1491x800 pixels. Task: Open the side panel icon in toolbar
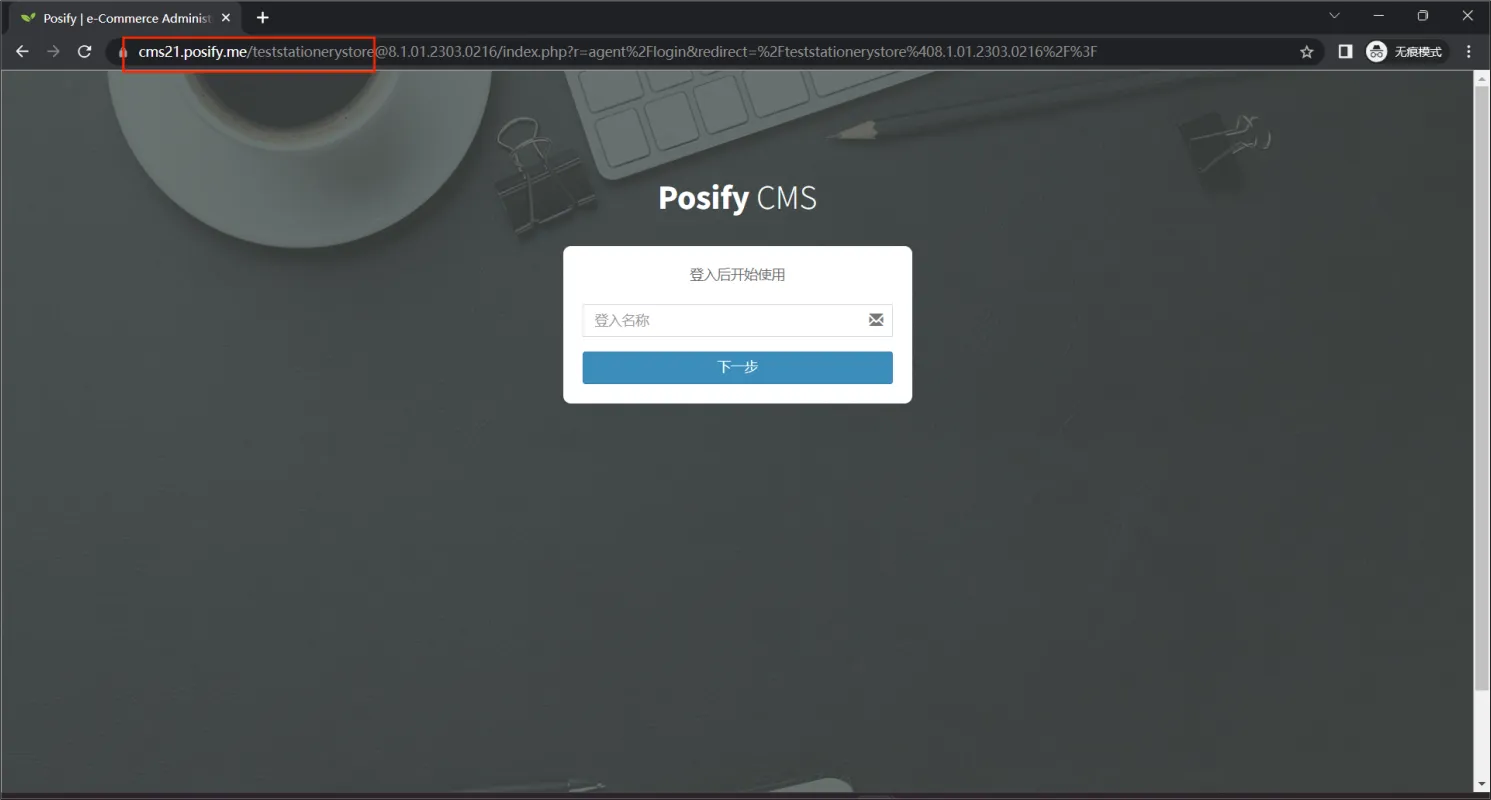[x=1345, y=52]
